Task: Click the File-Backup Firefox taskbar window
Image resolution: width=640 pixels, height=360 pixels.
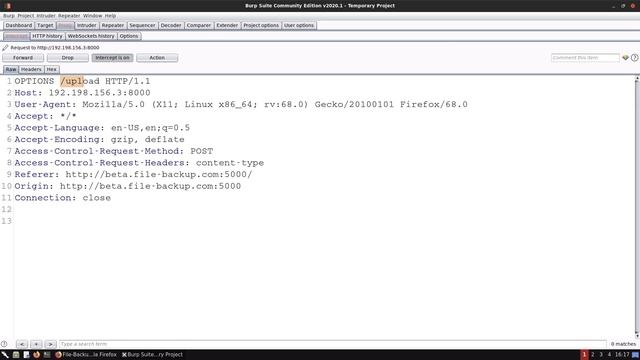Action: [x=86, y=355]
